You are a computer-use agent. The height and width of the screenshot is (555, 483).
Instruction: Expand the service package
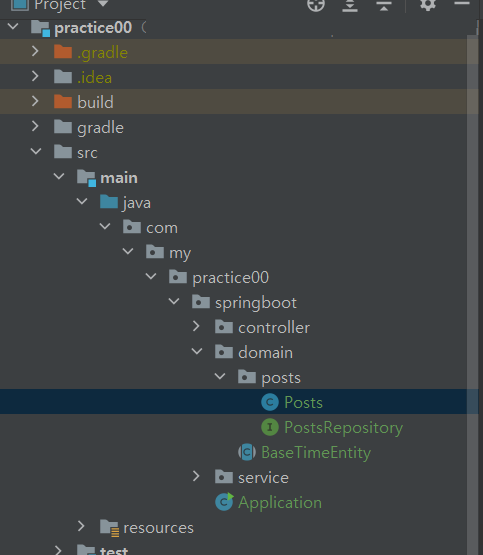pos(196,476)
